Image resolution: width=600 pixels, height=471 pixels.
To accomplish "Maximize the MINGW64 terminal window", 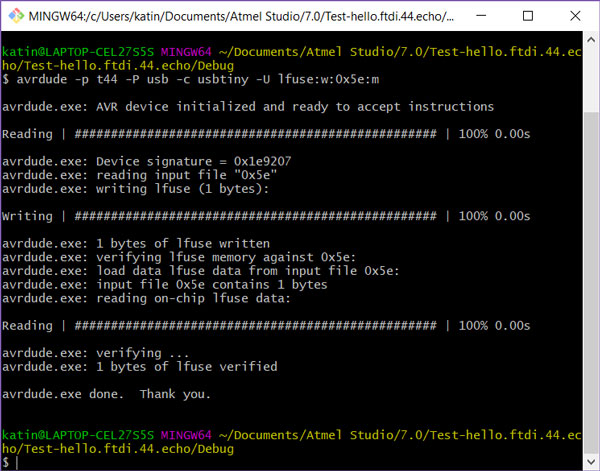I will pos(528,16).
